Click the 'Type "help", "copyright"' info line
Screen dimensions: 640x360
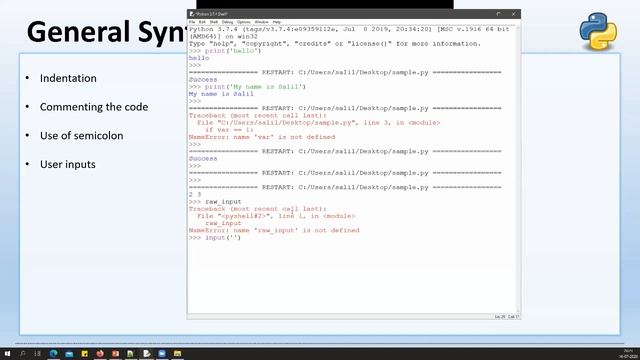click(335, 44)
